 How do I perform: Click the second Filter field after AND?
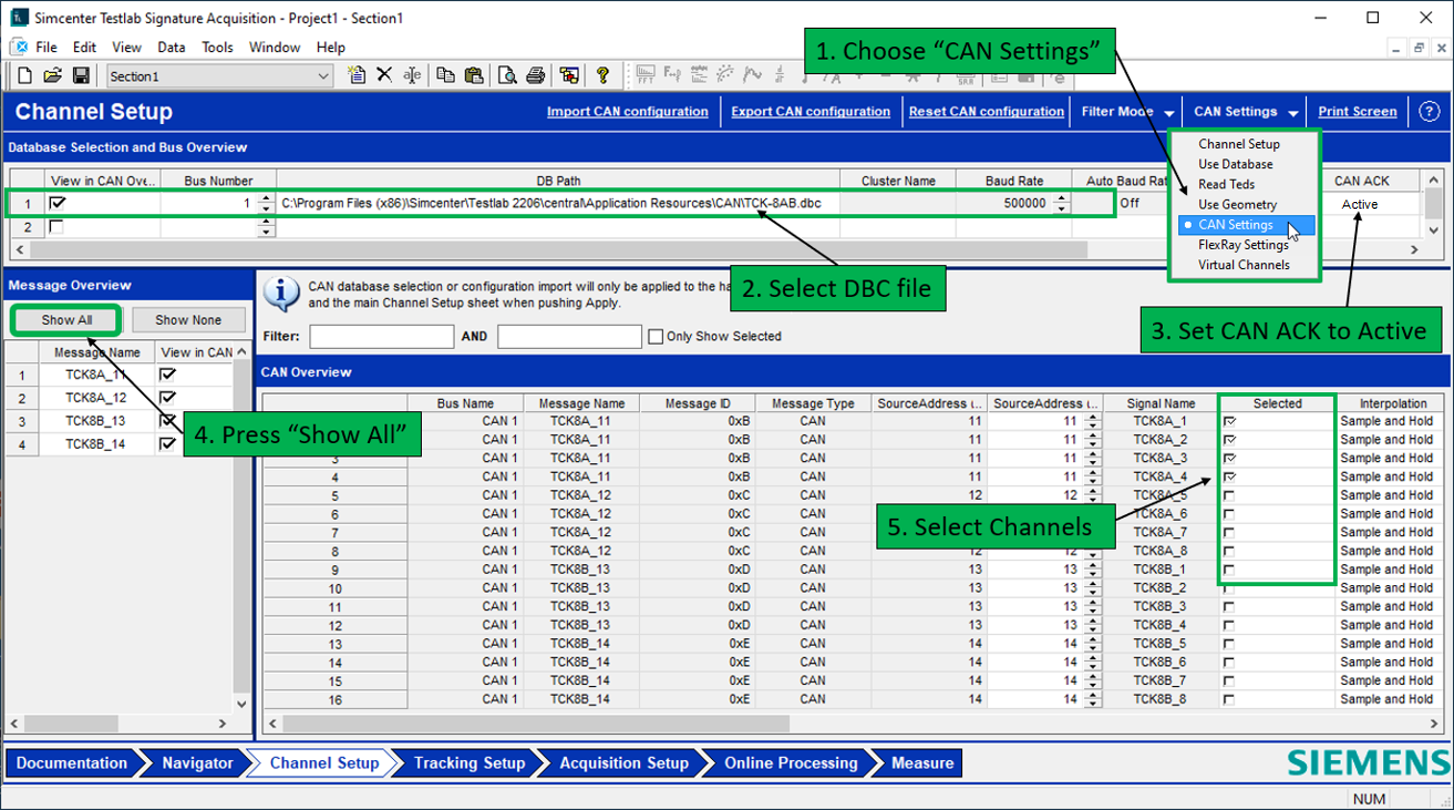click(569, 337)
